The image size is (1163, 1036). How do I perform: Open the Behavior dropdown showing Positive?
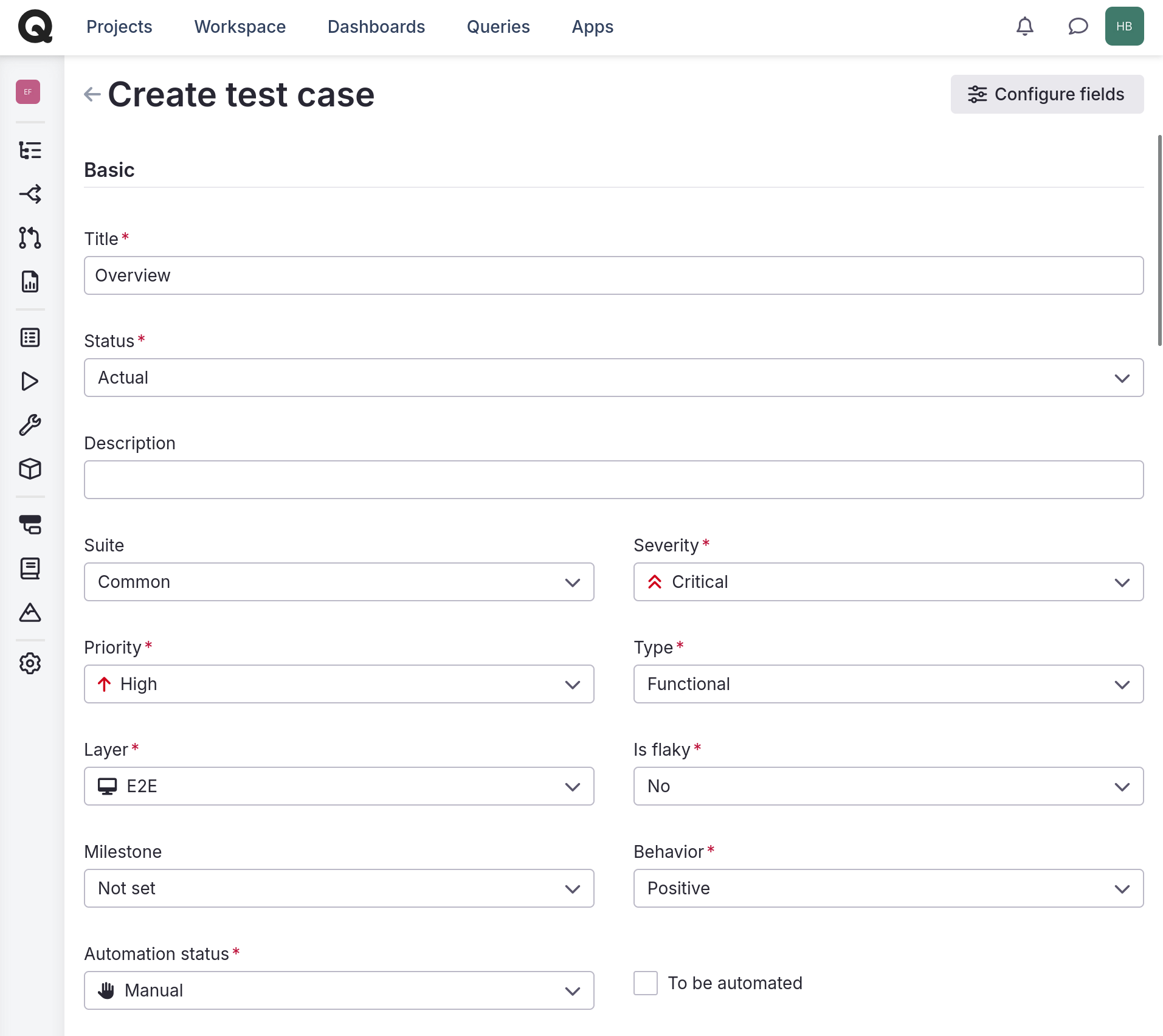[888, 888]
